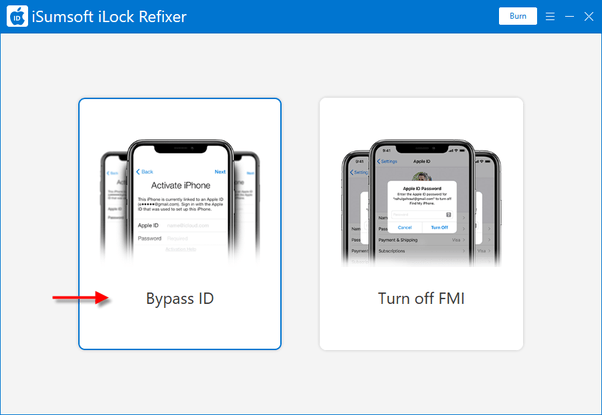This screenshot has width=602, height=415.
Task: Click the Activate iPhone phone illustration
Action: pyautogui.click(x=180, y=202)
